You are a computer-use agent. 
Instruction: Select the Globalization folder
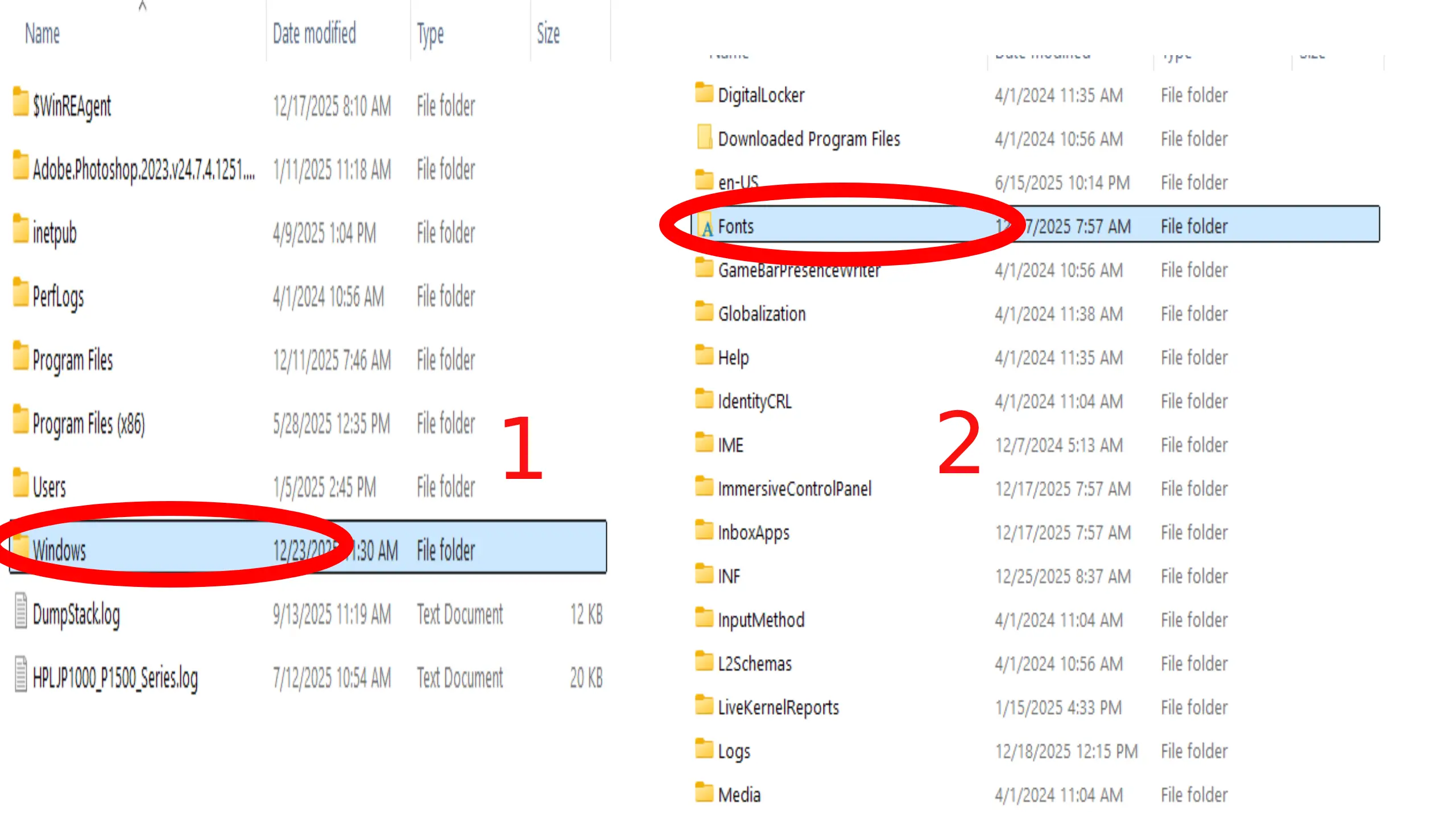click(x=762, y=314)
